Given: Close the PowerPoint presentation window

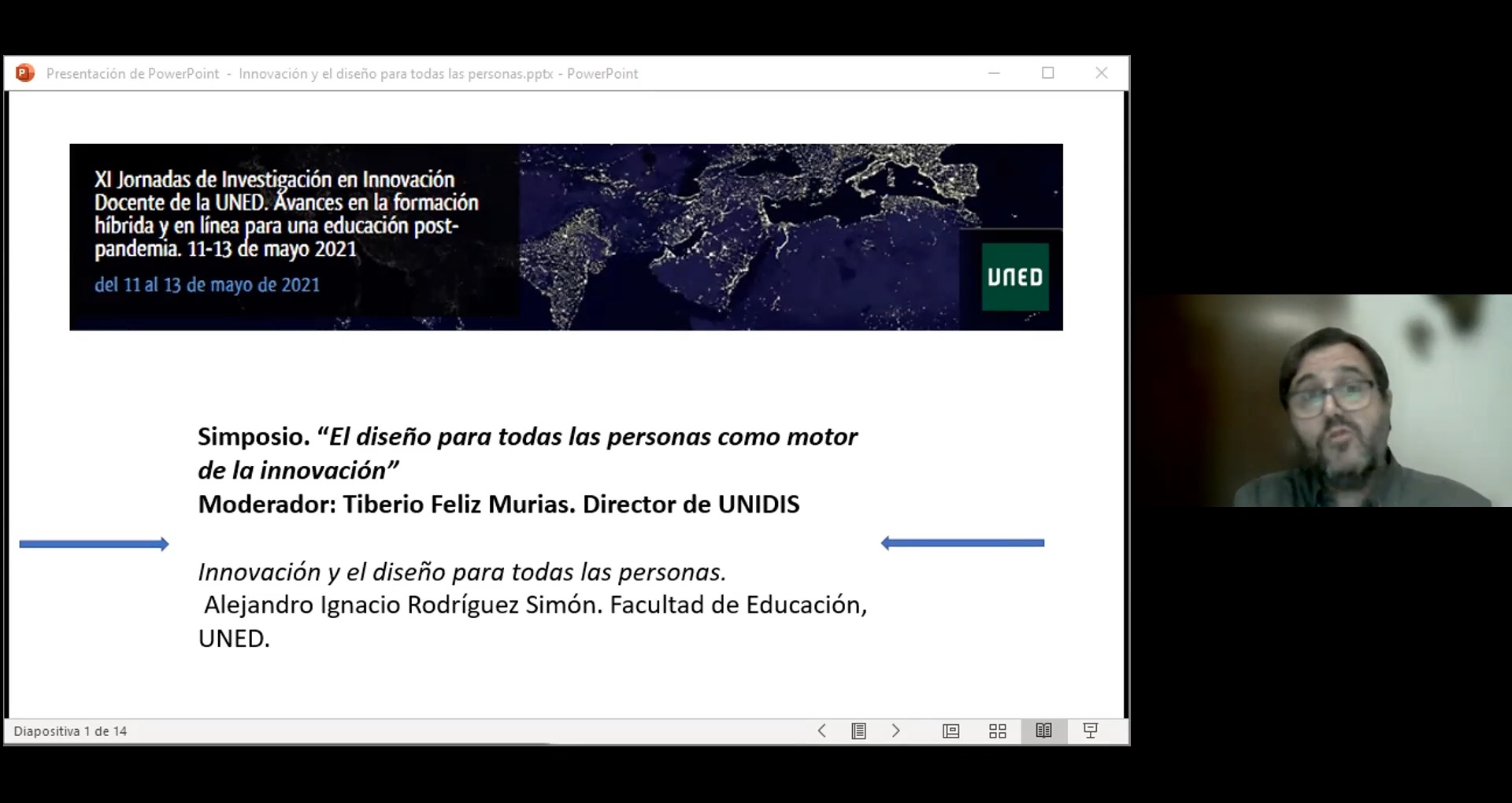Looking at the screenshot, I should [x=1102, y=73].
